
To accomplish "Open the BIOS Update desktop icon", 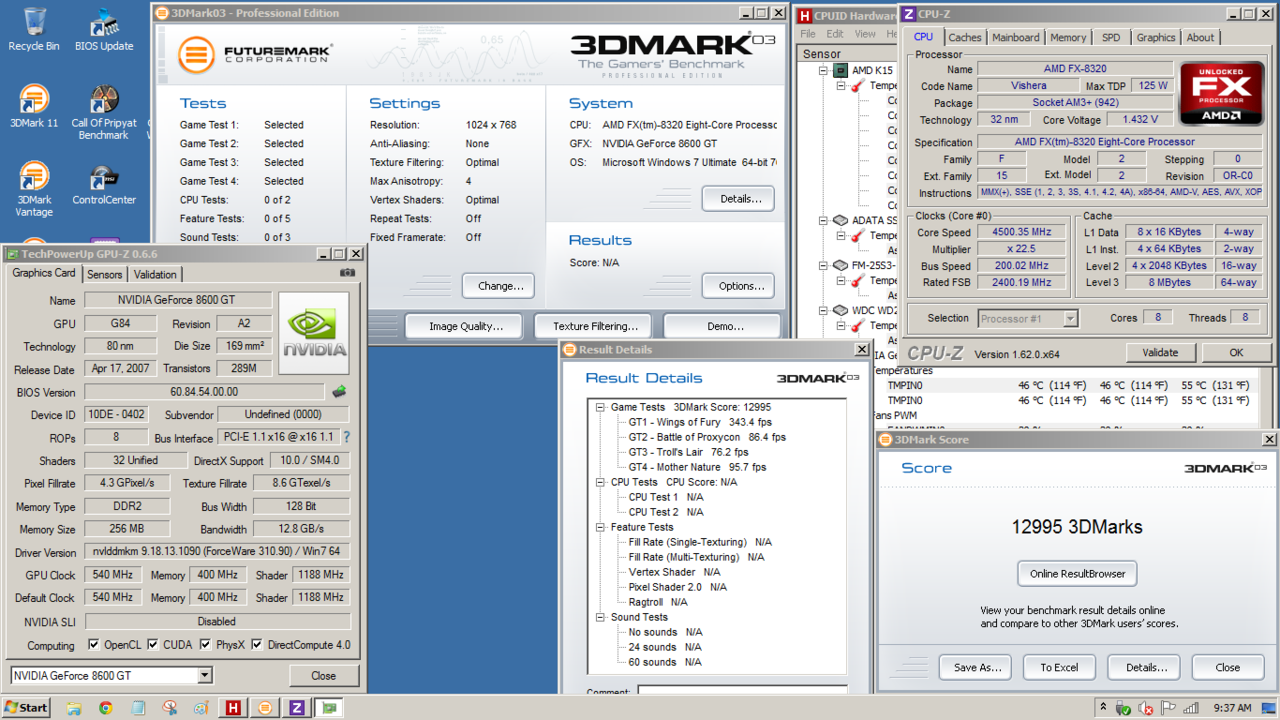I will click(x=104, y=29).
